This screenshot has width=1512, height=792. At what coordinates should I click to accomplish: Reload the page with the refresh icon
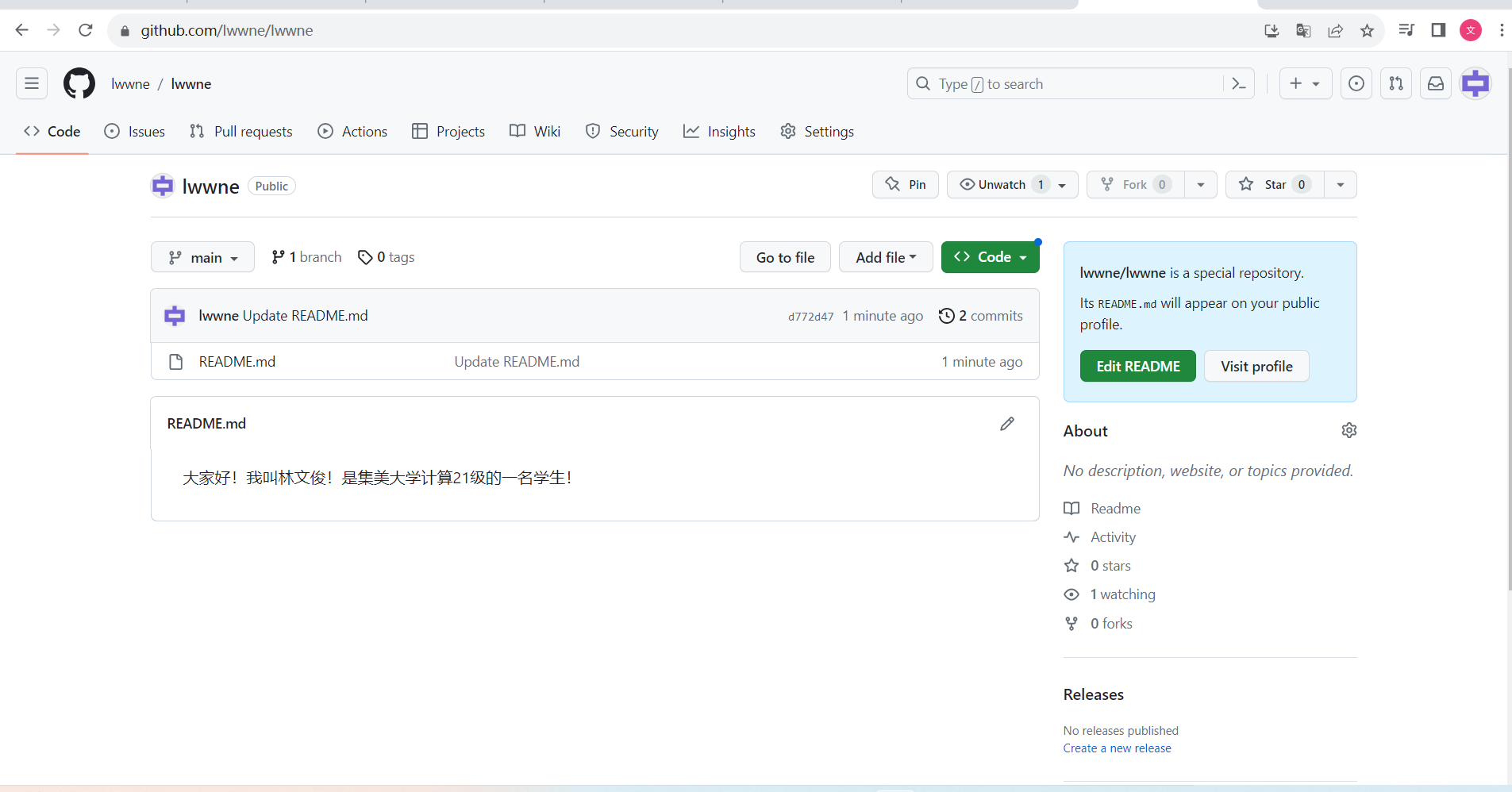(x=86, y=30)
